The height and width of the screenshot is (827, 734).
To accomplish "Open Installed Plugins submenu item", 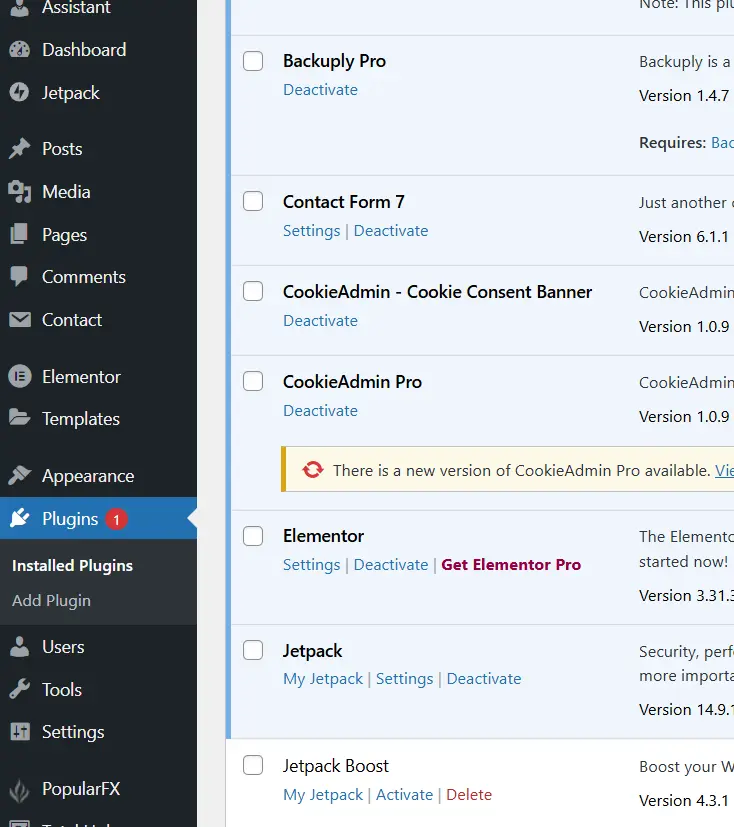I will click(72, 565).
